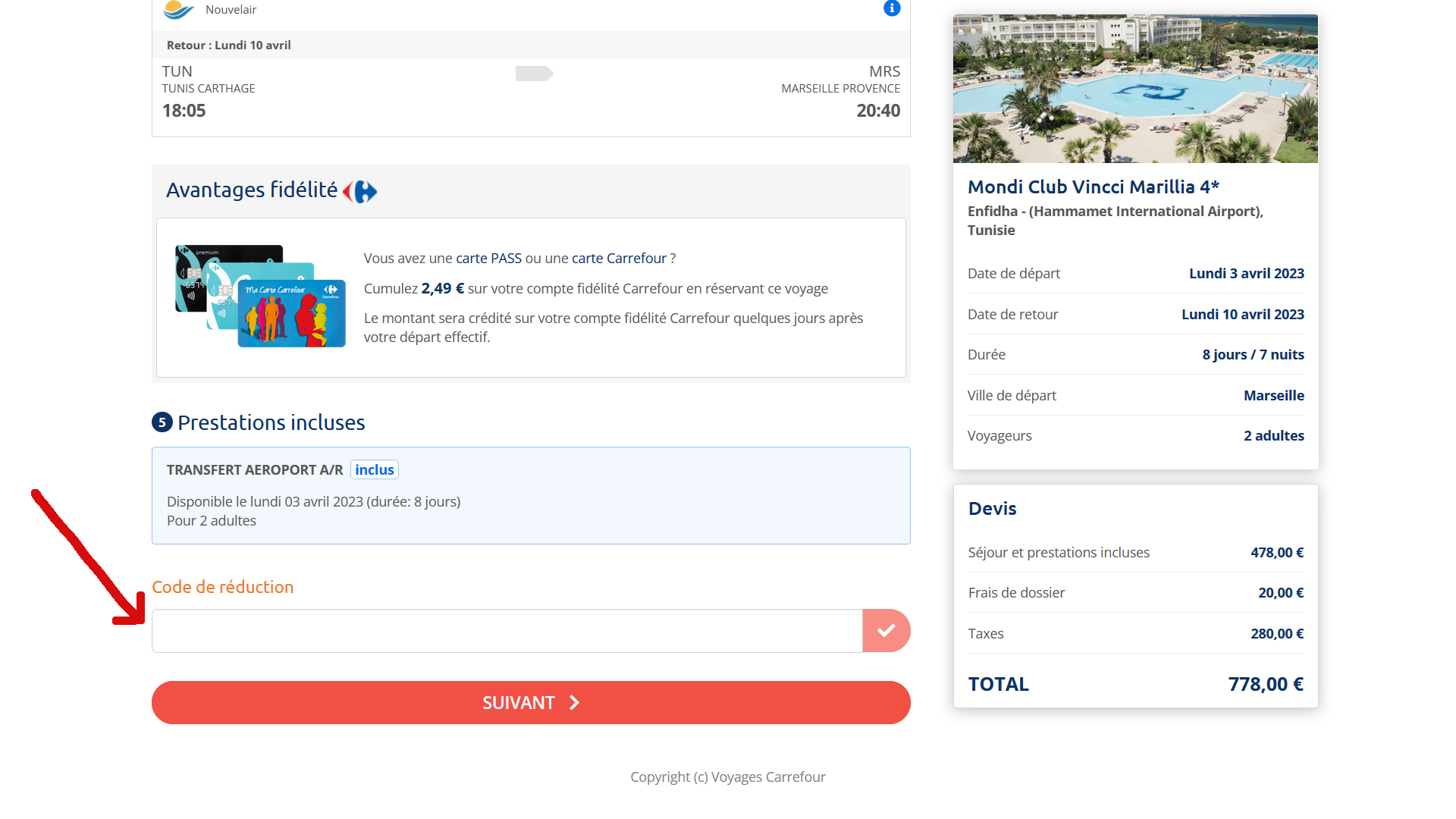Click the Devis heading
Screen dimensions: 1456x819
pyautogui.click(x=992, y=508)
